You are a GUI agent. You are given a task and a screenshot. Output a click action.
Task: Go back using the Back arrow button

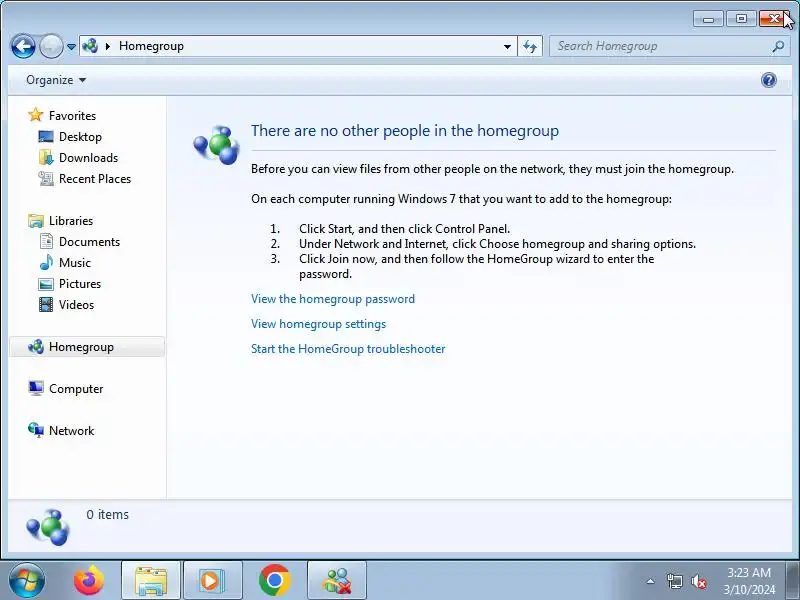click(x=23, y=47)
